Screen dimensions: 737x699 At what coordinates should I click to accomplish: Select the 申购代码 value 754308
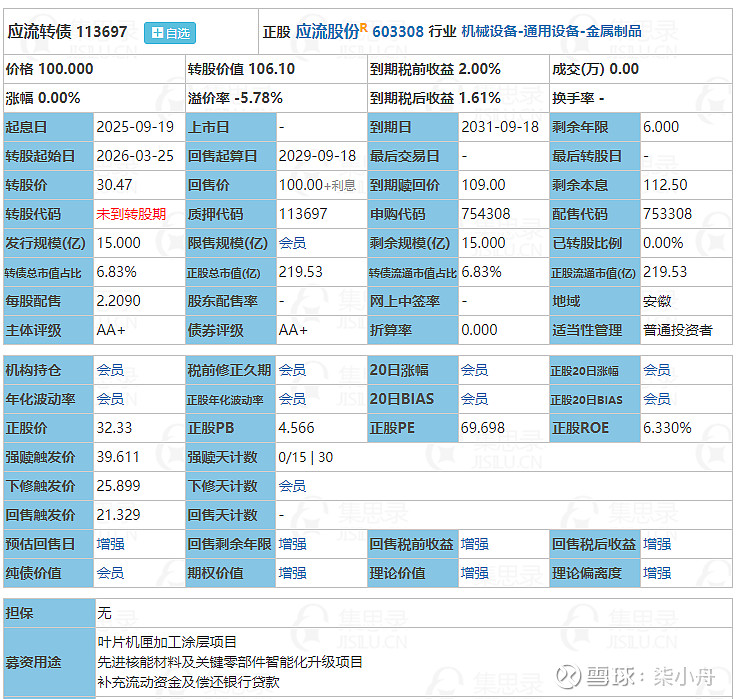(x=486, y=214)
